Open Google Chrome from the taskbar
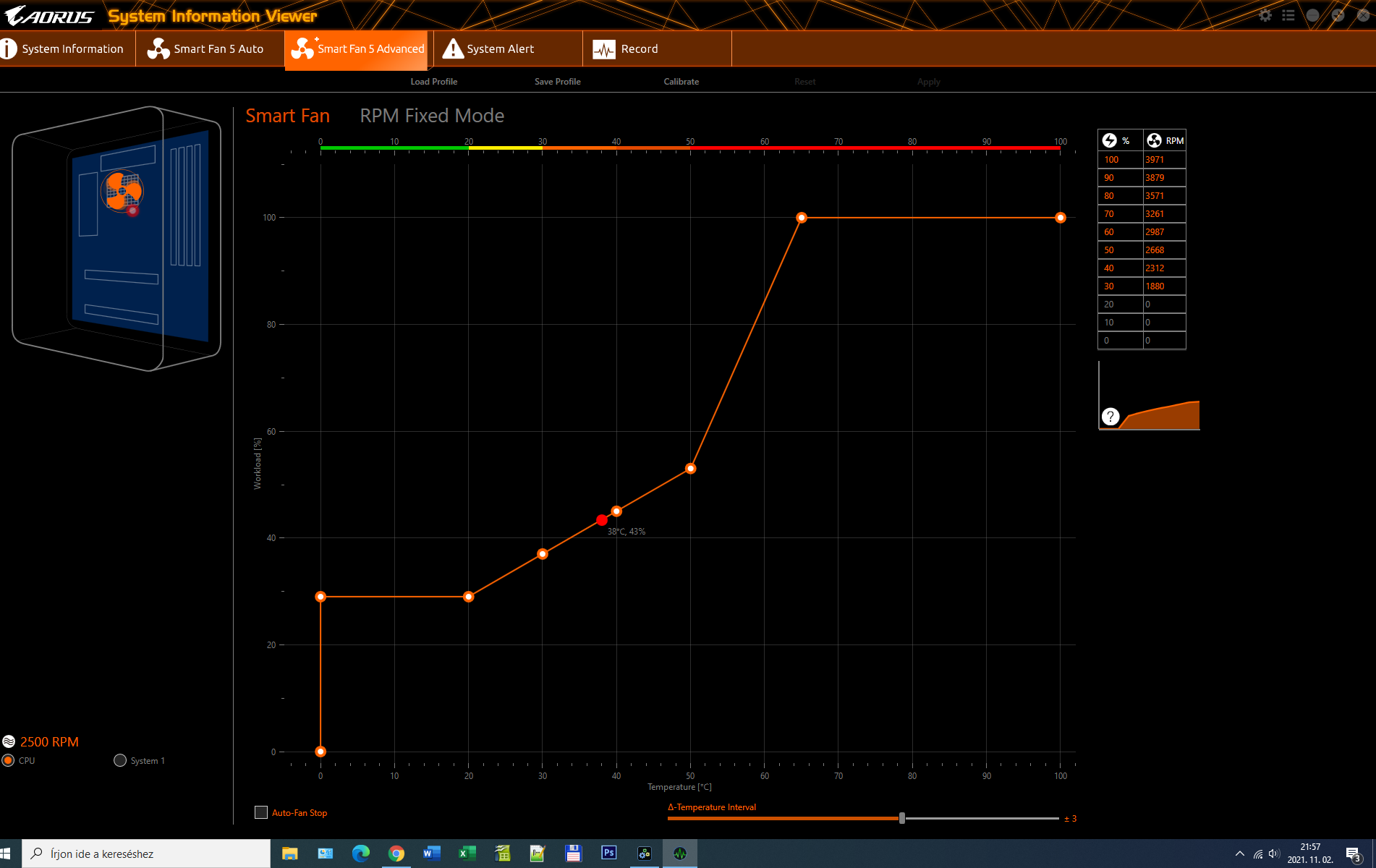This screenshot has width=1376, height=868. pyautogui.click(x=396, y=854)
